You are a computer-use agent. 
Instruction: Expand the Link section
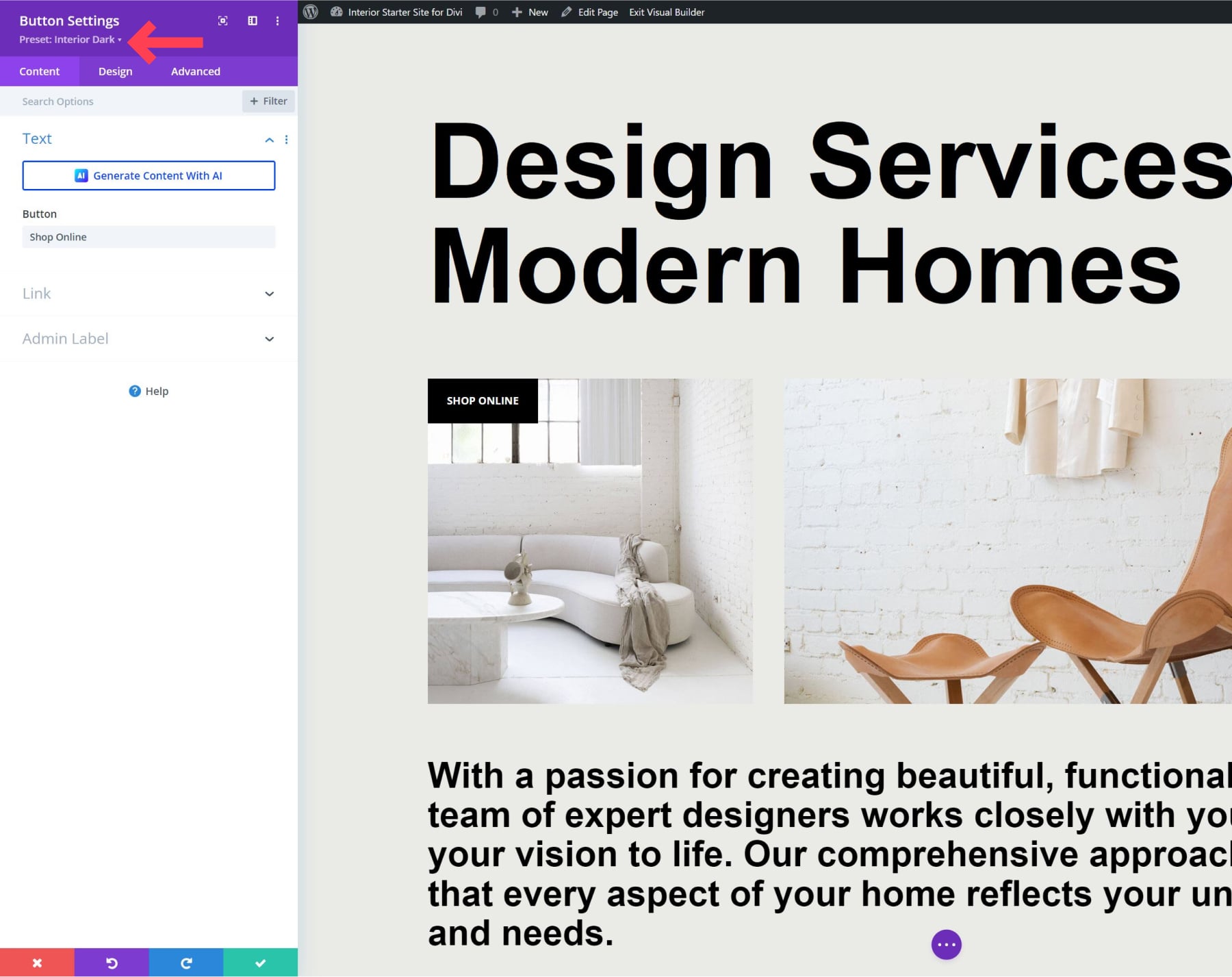[270, 294]
